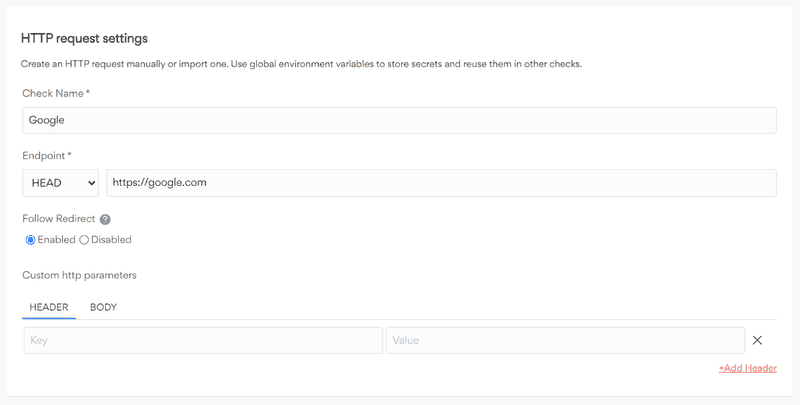Image resolution: width=800 pixels, height=405 pixels.
Task: Remove the header row with X icon
Action: (x=757, y=340)
